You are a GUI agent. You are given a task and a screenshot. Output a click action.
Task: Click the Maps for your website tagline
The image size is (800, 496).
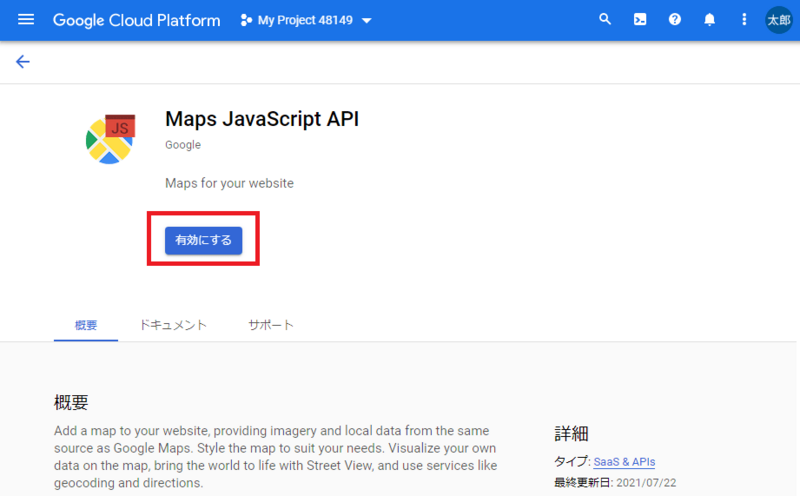pyautogui.click(x=229, y=183)
